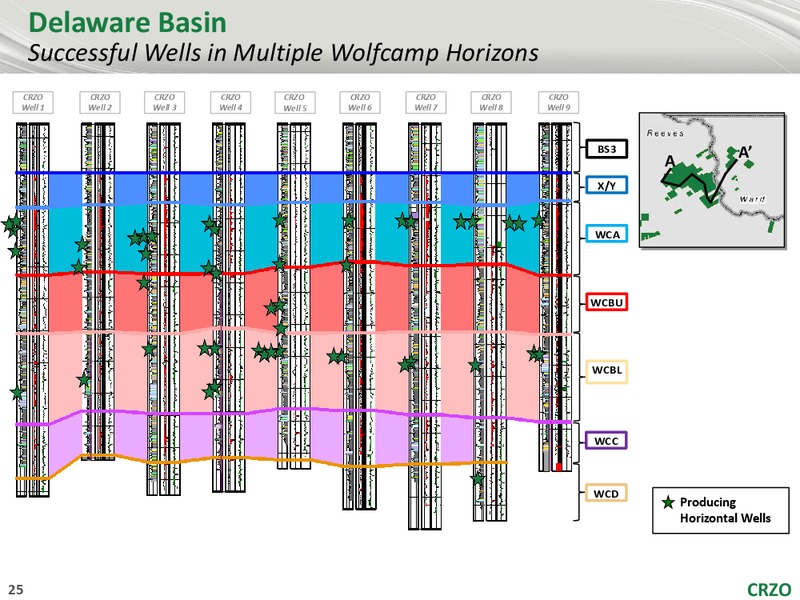Click the A endpoint label on map

(670, 162)
